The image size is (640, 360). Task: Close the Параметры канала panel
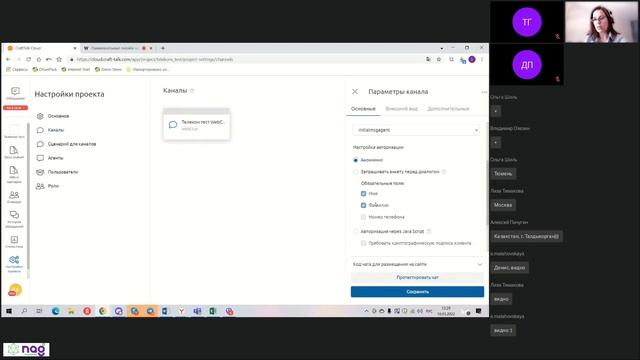point(355,91)
